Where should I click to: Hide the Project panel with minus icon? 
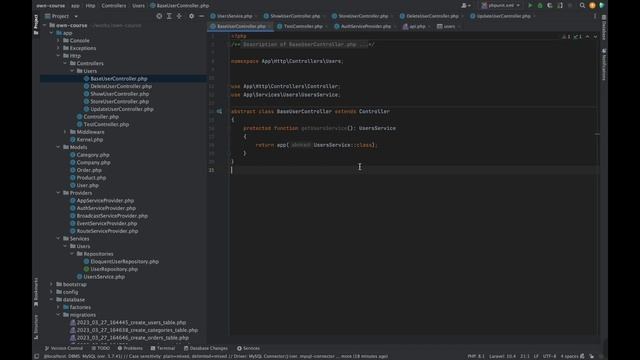click(202, 16)
